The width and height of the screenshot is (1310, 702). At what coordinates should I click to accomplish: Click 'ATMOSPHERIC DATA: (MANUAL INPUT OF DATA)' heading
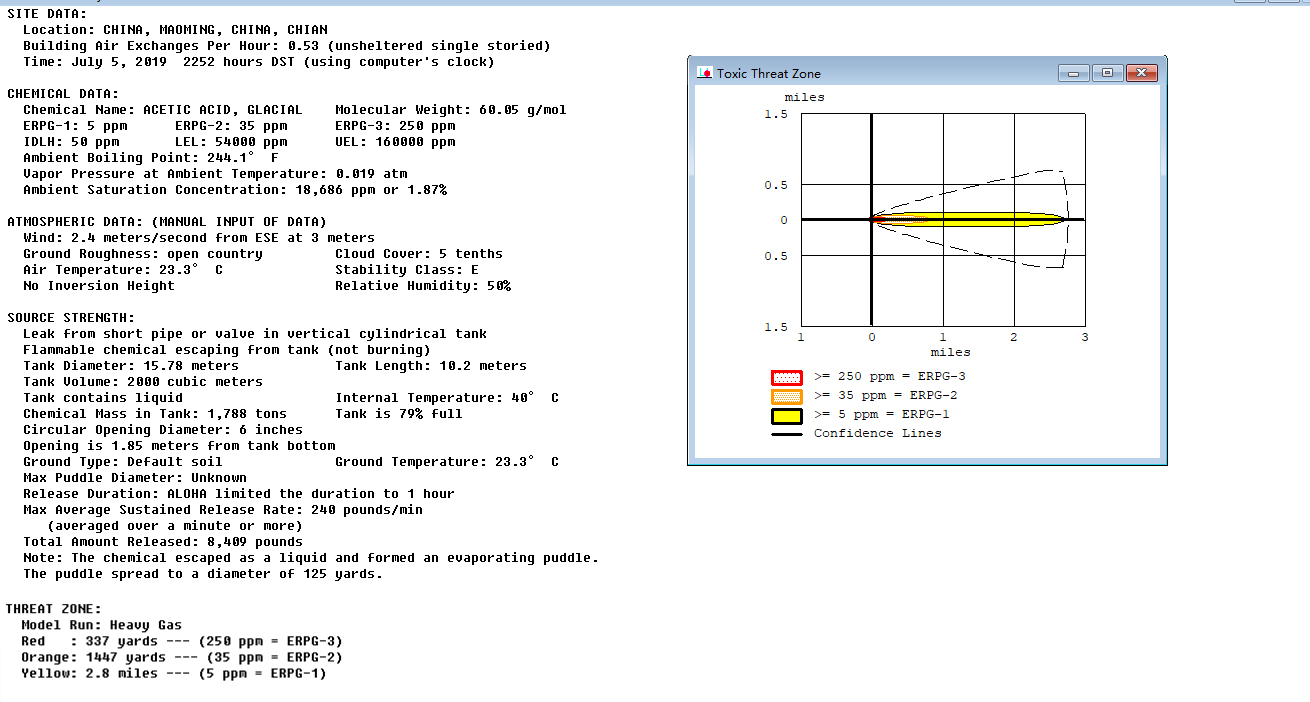(167, 222)
